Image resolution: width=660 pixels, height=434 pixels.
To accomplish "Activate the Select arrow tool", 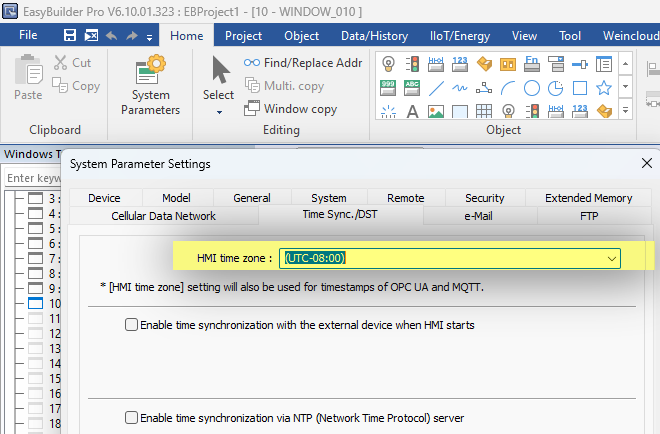I will [218, 78].
